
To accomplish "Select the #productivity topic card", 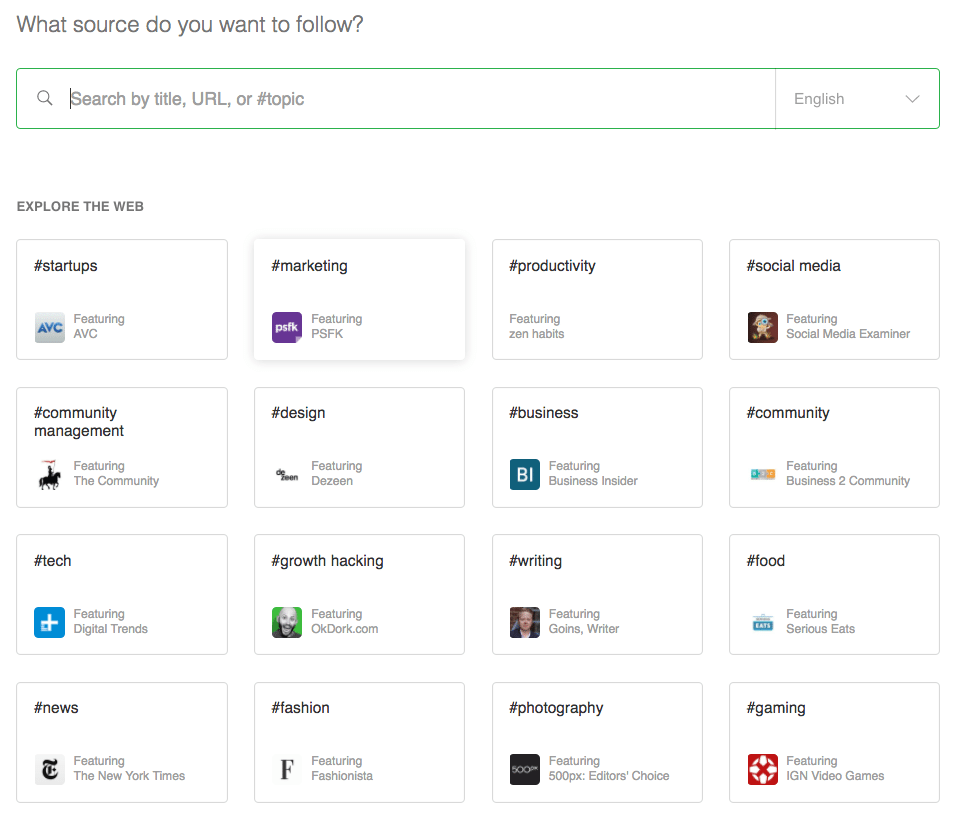I will pyautogui.click(x=597, y=299).
